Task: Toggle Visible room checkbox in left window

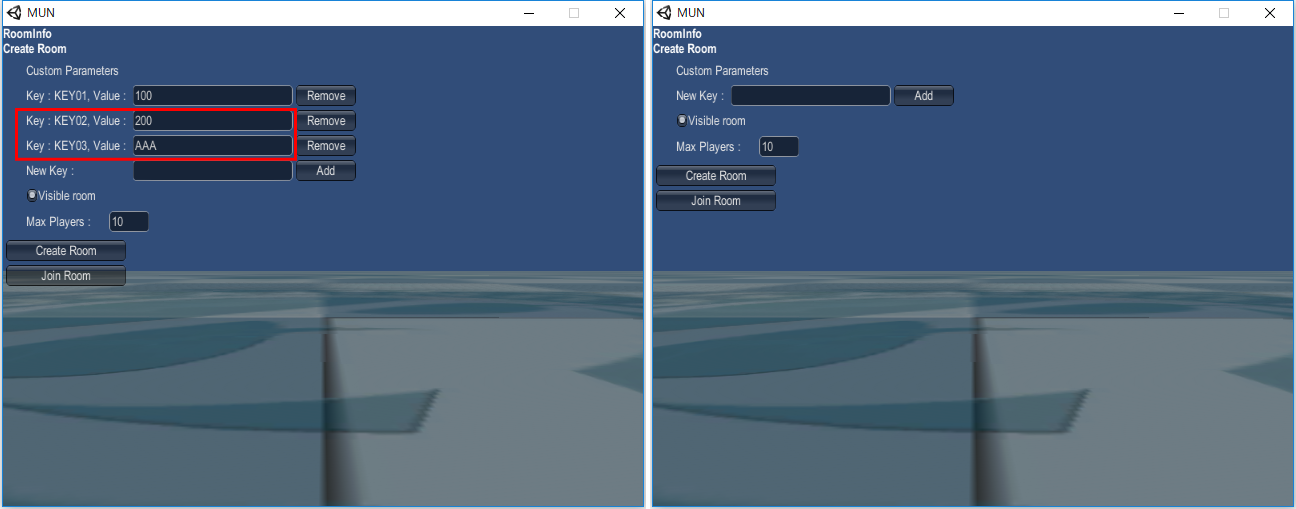Action: pos(32,196)
